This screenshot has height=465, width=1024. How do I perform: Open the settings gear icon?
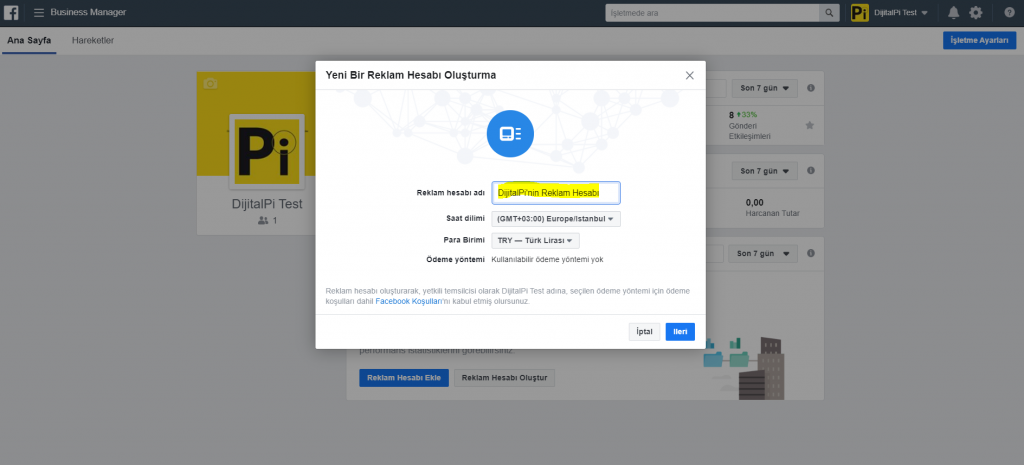976,12
